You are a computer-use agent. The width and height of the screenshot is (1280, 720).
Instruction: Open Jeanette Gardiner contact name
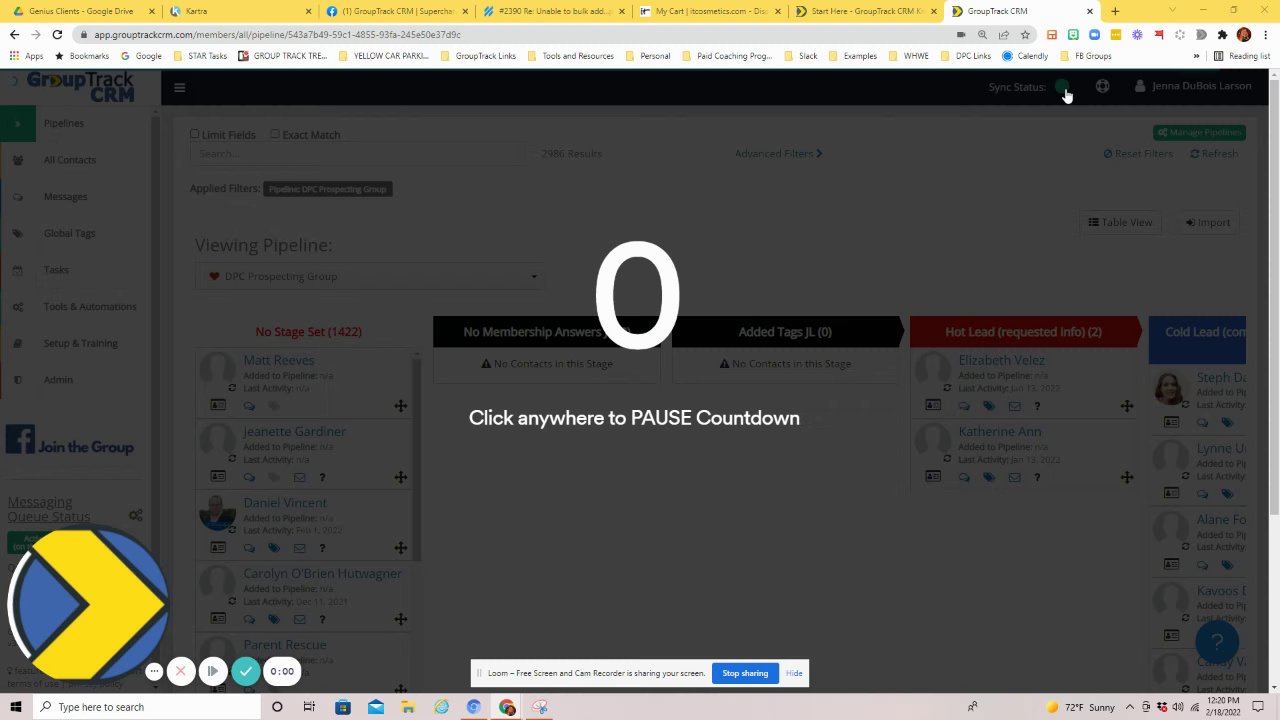point(295,432)
